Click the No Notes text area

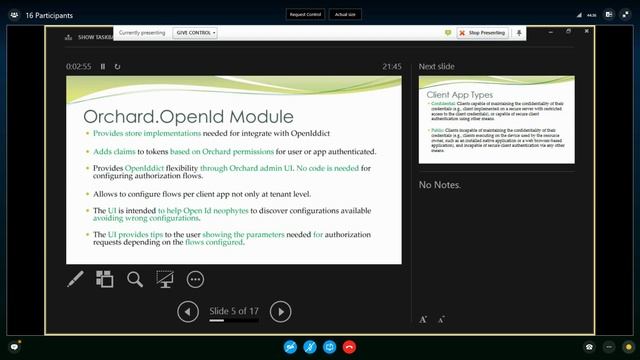point(440,185)
